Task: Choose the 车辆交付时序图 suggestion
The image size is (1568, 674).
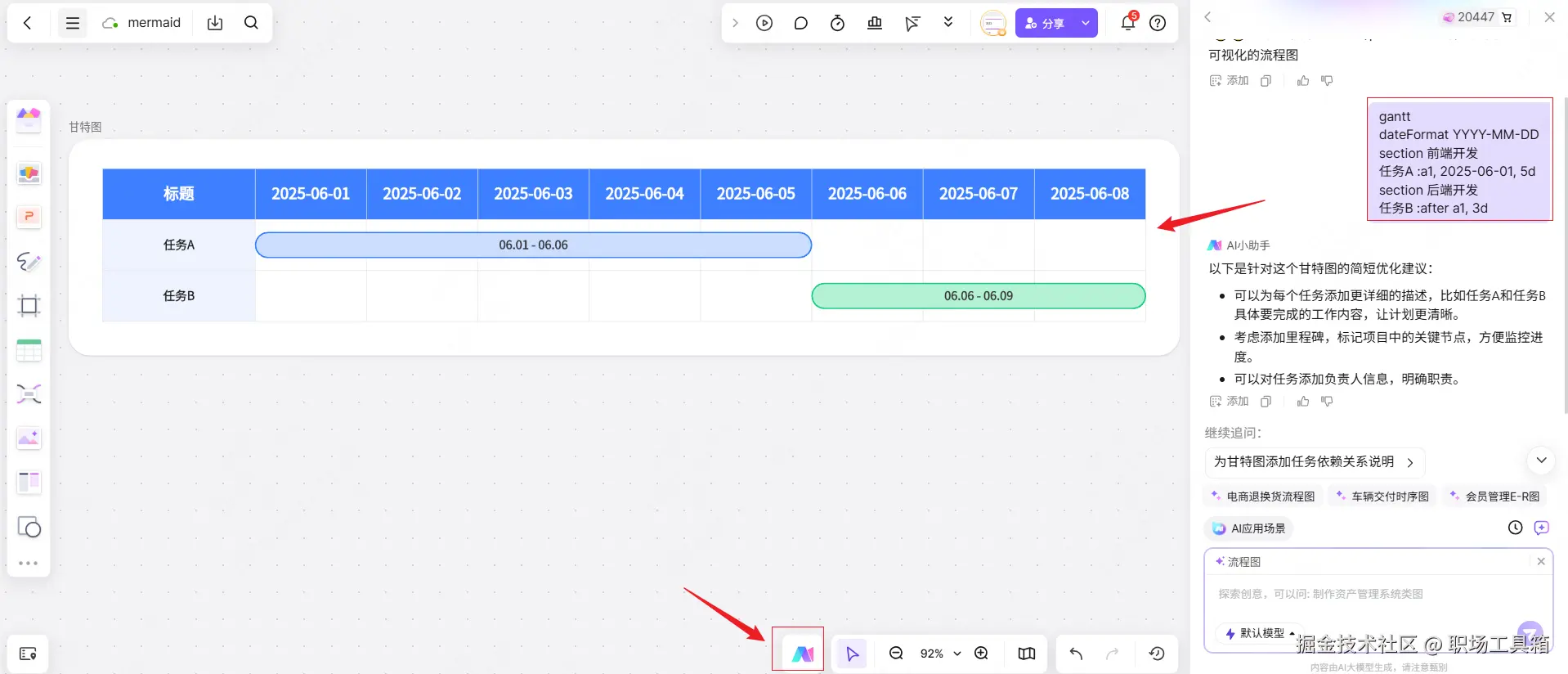Action: [1382, 497]
